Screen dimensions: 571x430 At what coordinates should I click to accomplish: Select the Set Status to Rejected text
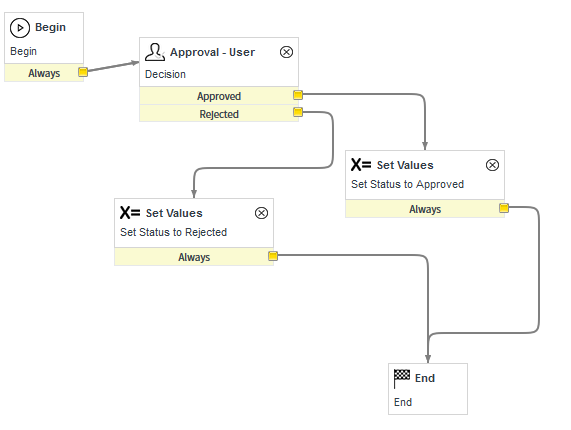pos(174,232)
